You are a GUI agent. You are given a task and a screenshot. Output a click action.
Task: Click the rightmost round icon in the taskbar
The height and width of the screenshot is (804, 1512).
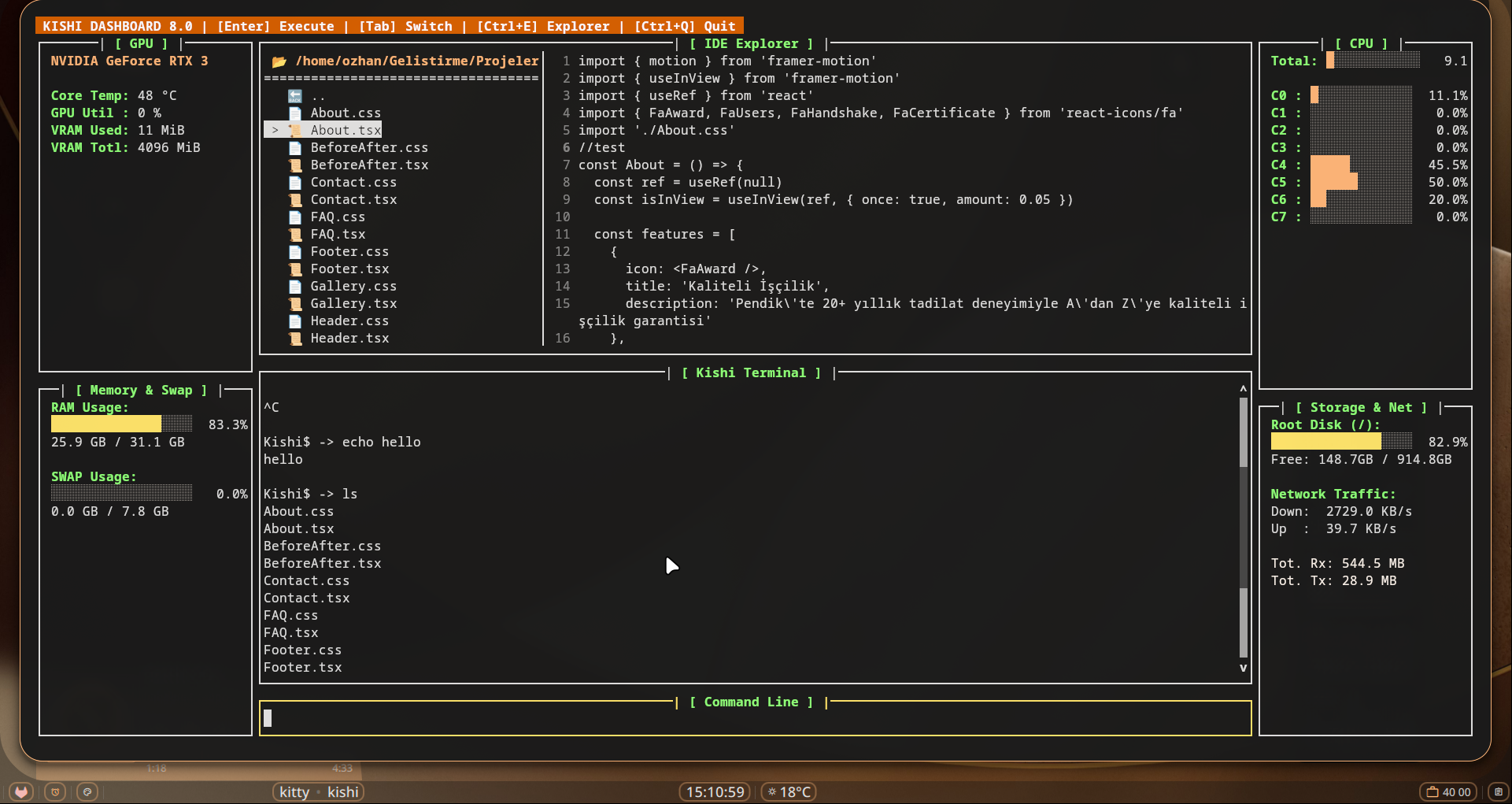pos(1498,791)
